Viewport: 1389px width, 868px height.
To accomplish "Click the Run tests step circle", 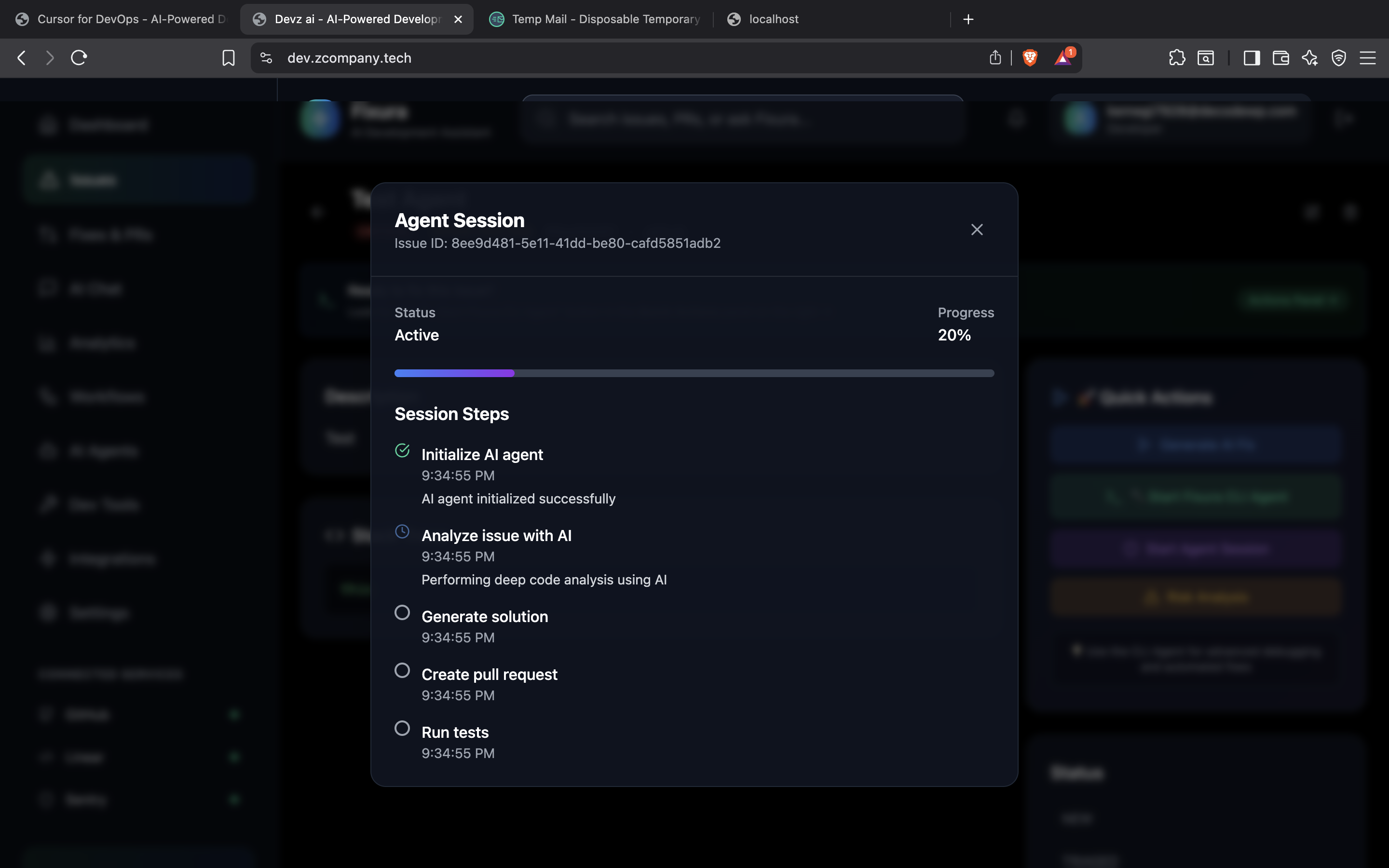I will [402, 729].
